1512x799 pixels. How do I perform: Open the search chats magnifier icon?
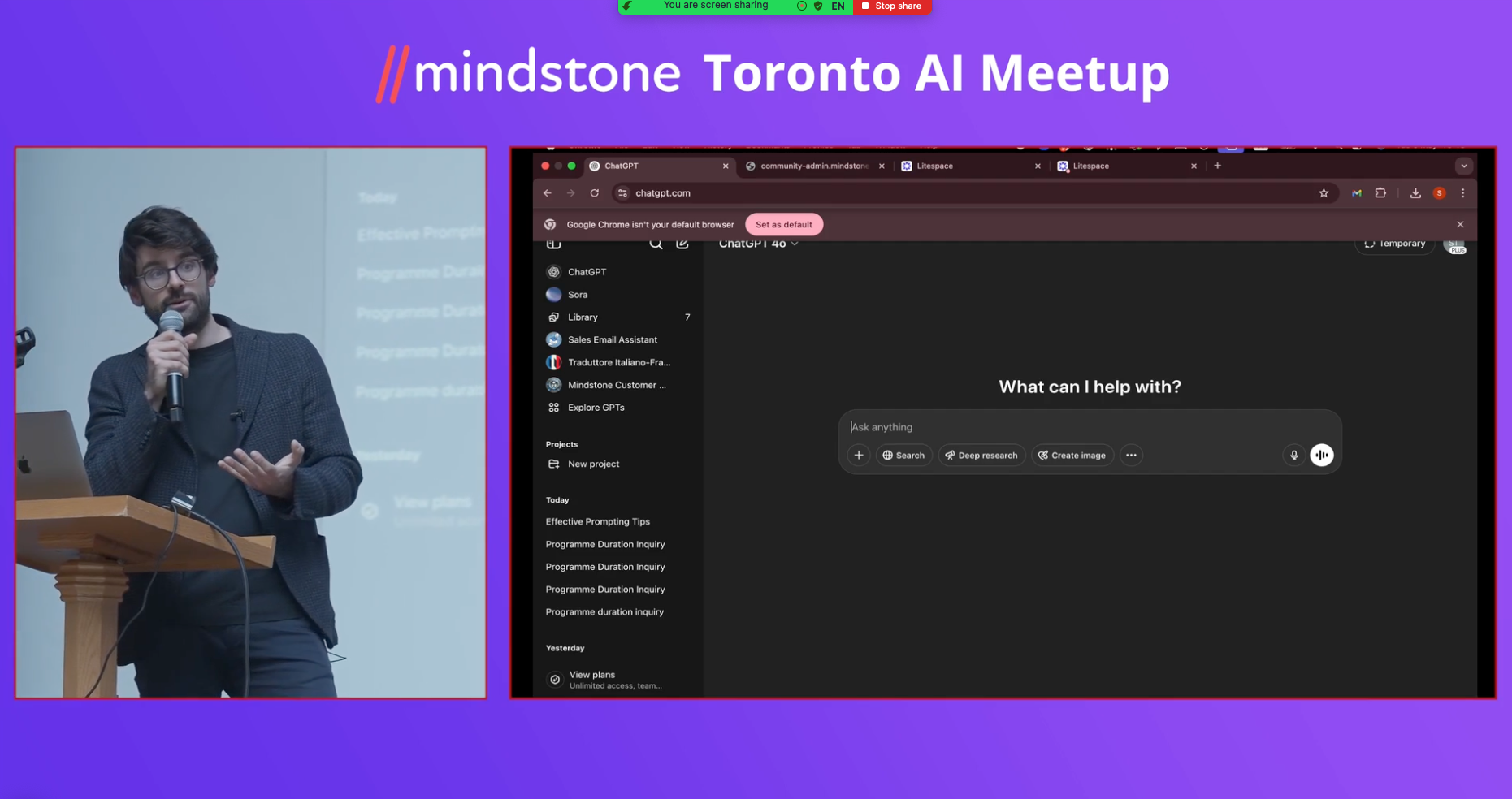[x=656, y=244]
